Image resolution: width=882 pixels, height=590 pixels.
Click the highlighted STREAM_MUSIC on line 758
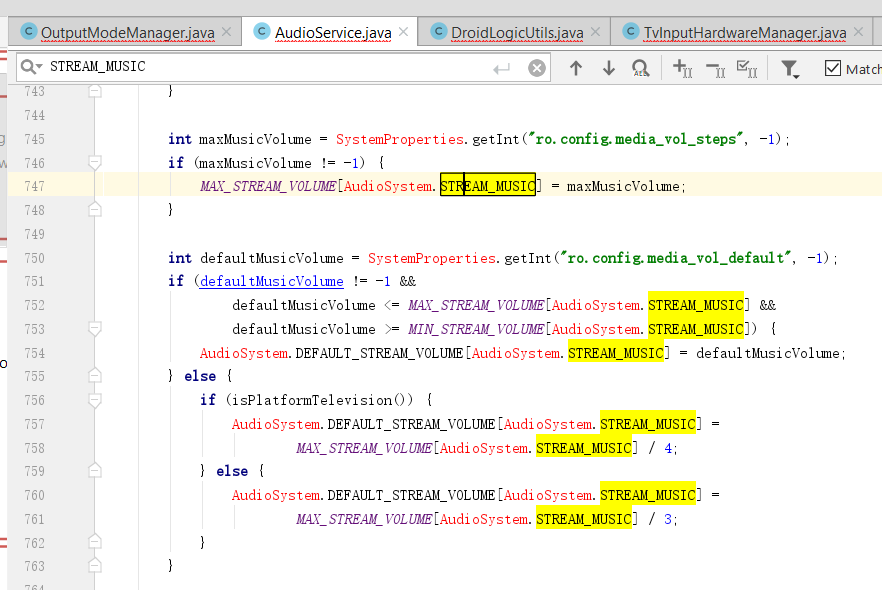pos(584,448)
